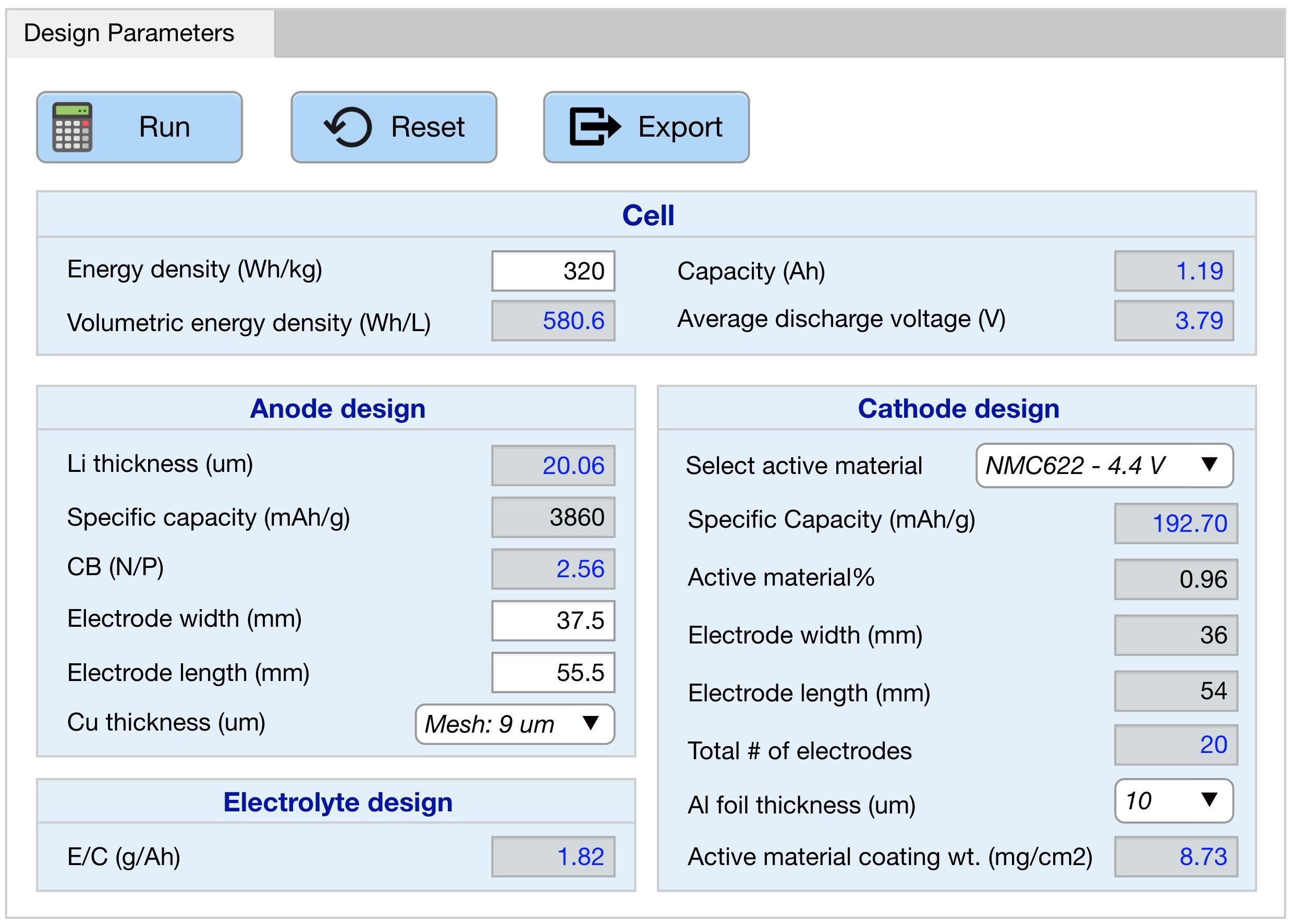Select the Volumetric energy density value 580.6
1293x924 pixels.
point(553,321)
